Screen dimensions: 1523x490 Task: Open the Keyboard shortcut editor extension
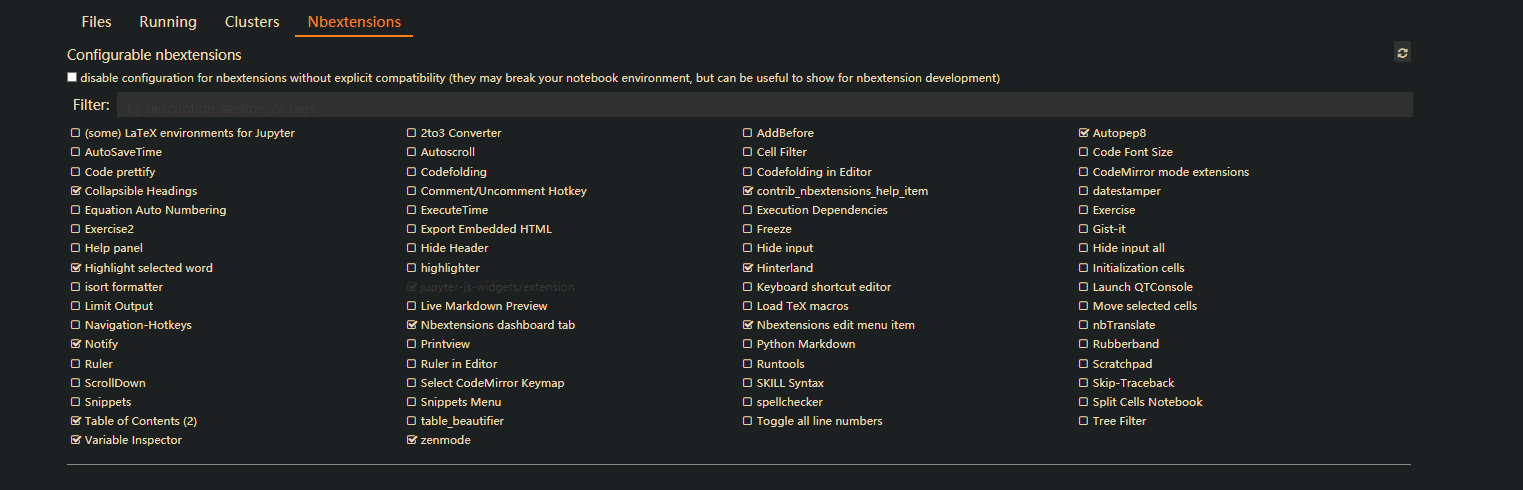(x=823, y=287)
